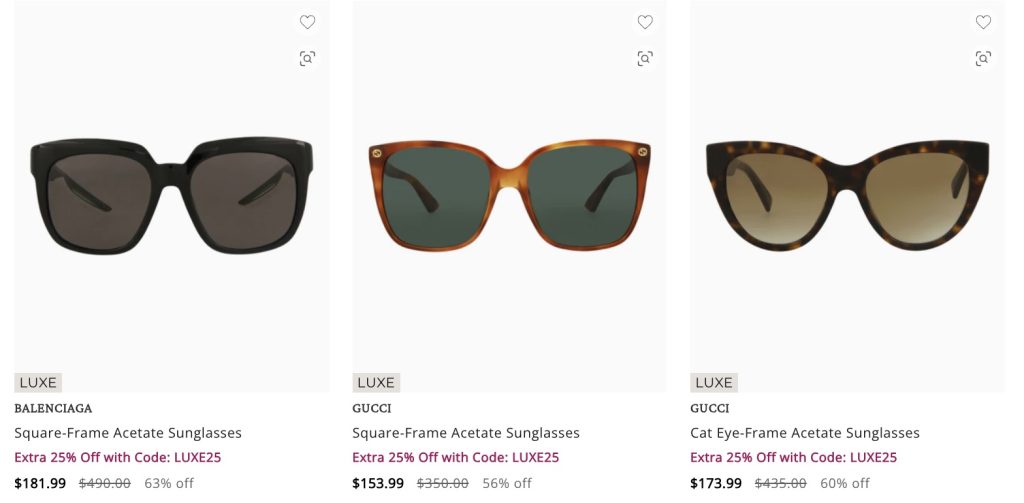Screen dimensions: 1024x503
Task: Click the BALENCIAGA brand name
Action: click(53, 408)
